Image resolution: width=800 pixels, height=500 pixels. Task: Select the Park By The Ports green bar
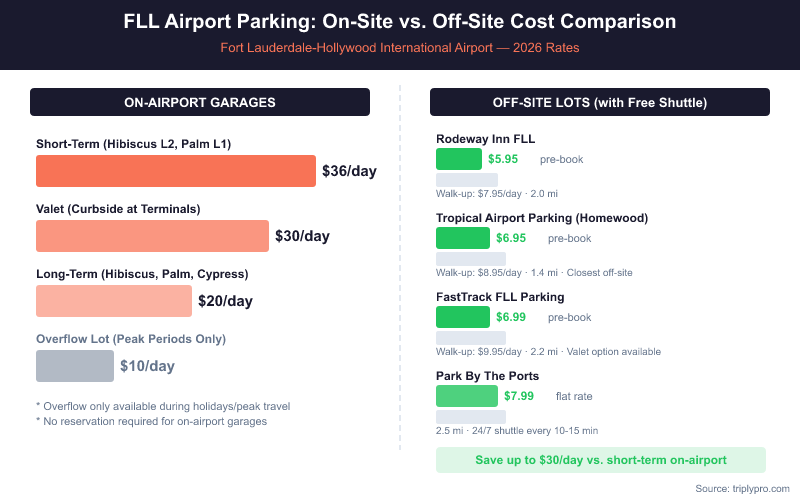click(x=467, y=396)
